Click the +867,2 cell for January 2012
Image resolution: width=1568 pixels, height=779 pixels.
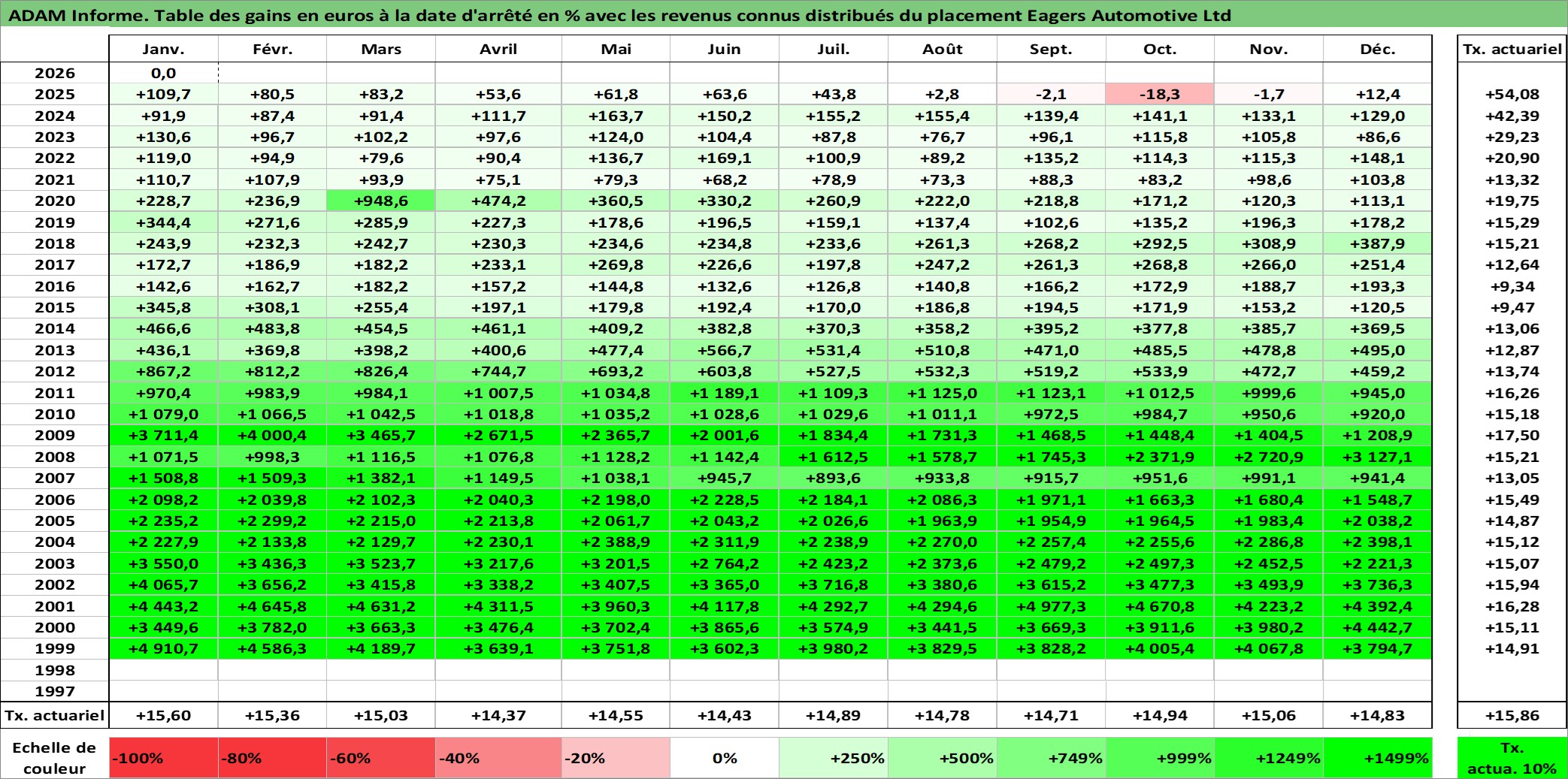point(164,371)
